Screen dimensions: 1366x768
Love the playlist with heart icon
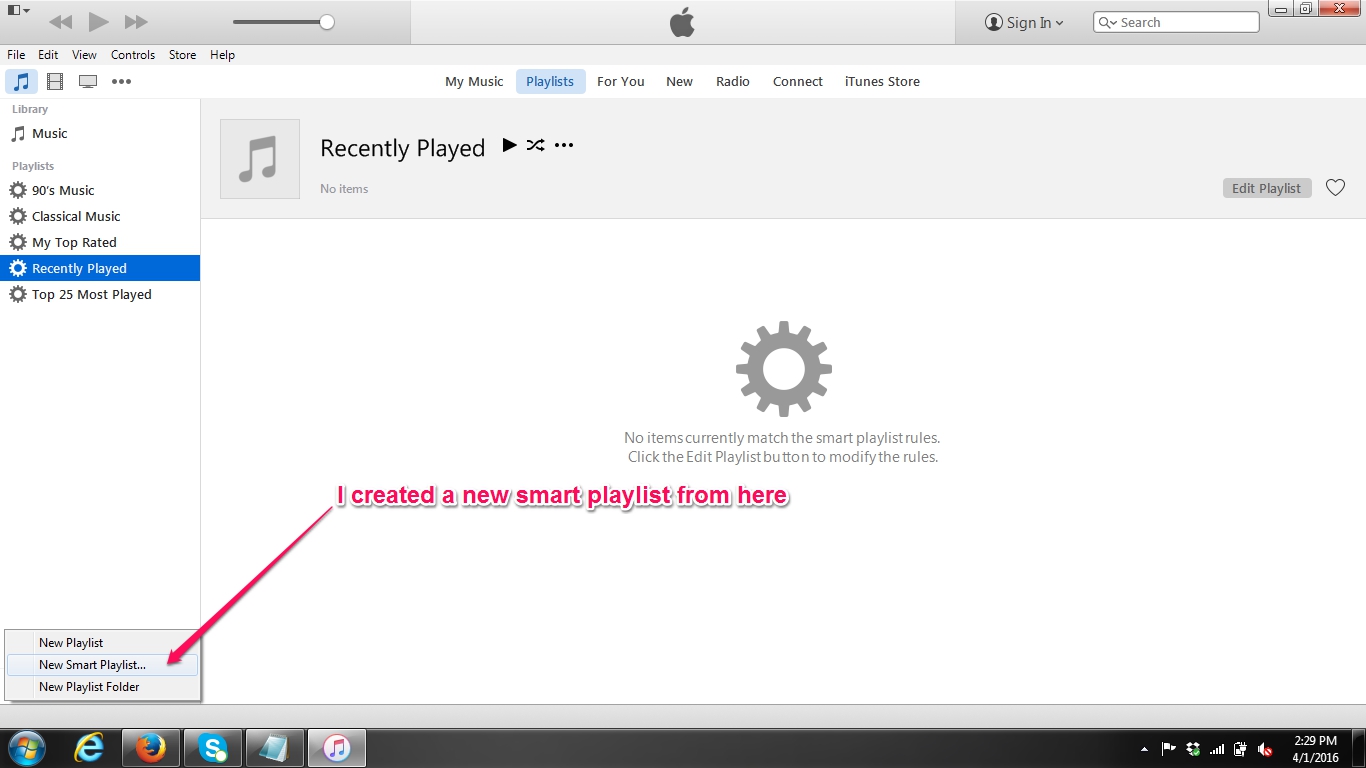1335,187
